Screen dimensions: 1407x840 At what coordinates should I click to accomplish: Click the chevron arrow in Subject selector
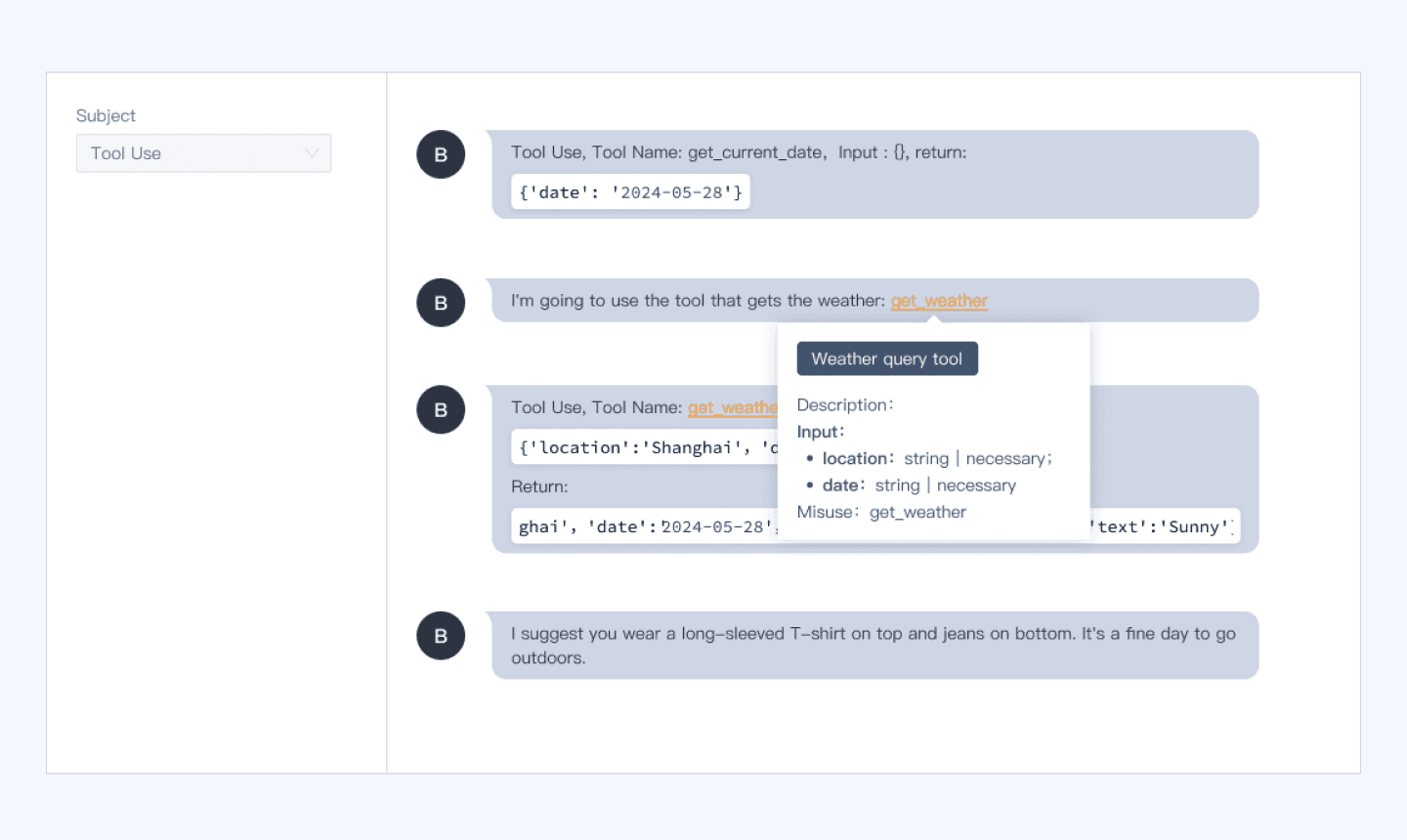[312, 153]
